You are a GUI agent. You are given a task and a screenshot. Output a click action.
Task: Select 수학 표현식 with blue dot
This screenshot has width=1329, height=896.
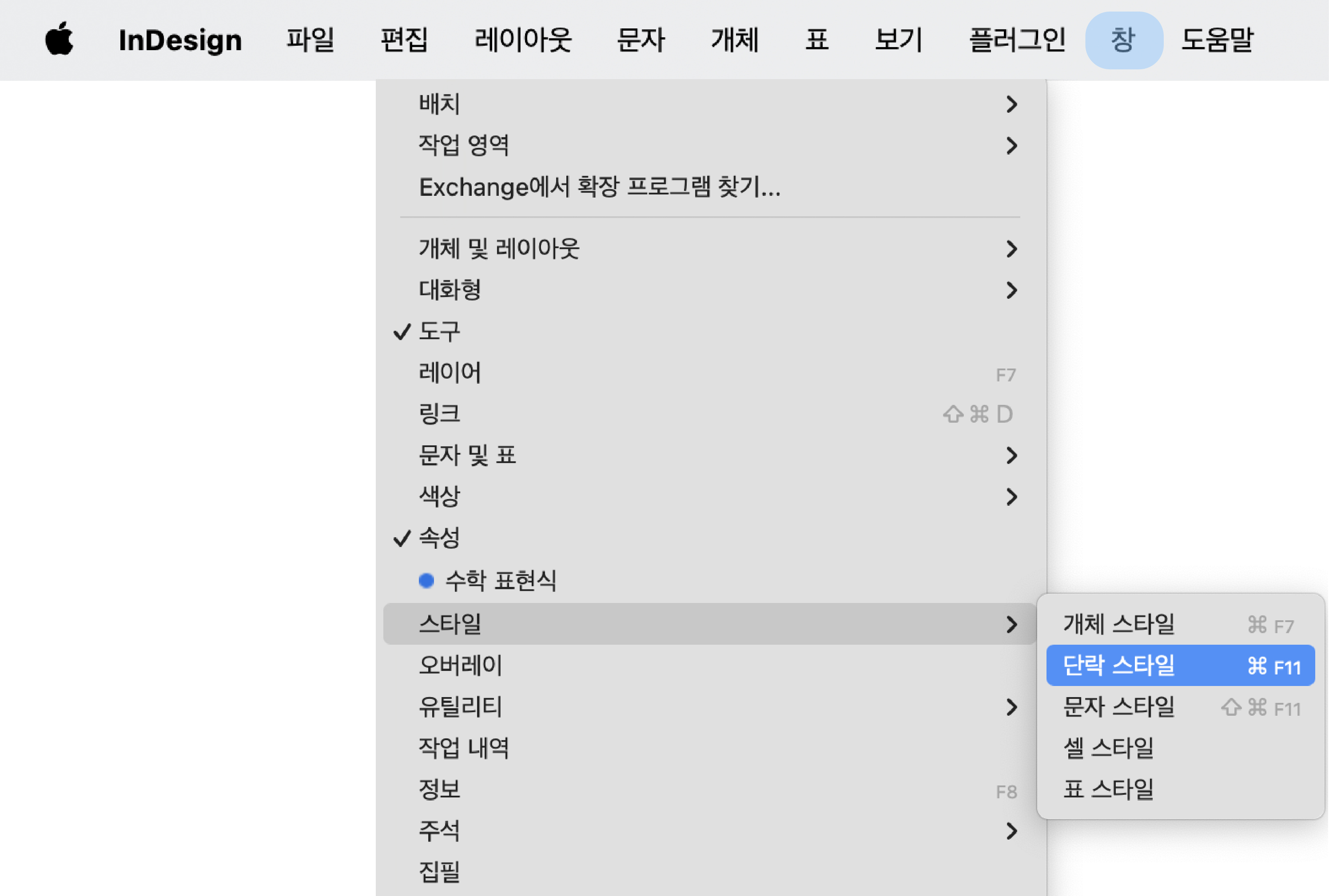[500, 581]
